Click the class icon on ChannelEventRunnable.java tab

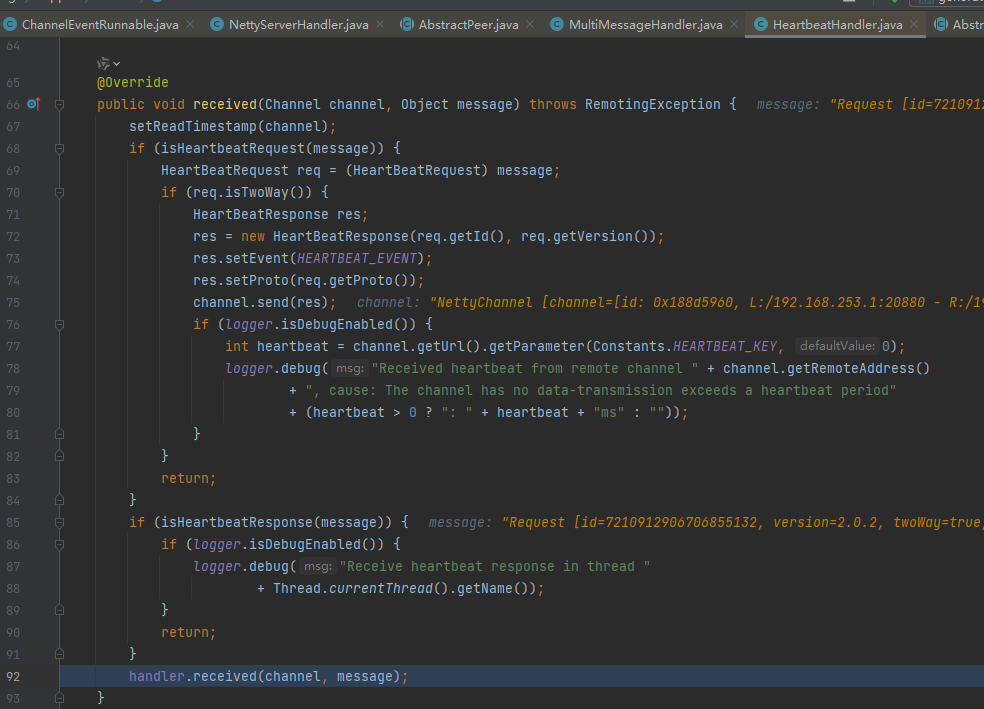9,24
